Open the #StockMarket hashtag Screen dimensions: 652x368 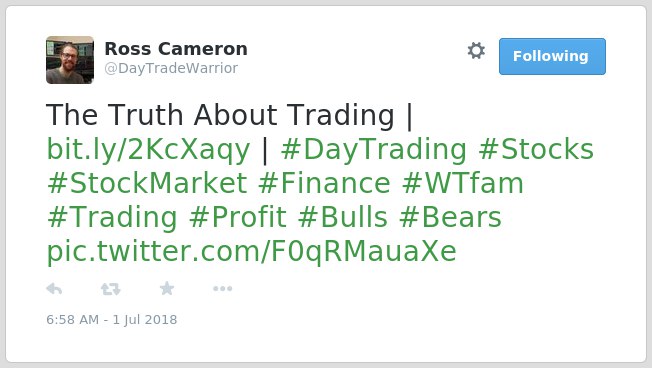(148, 183)
